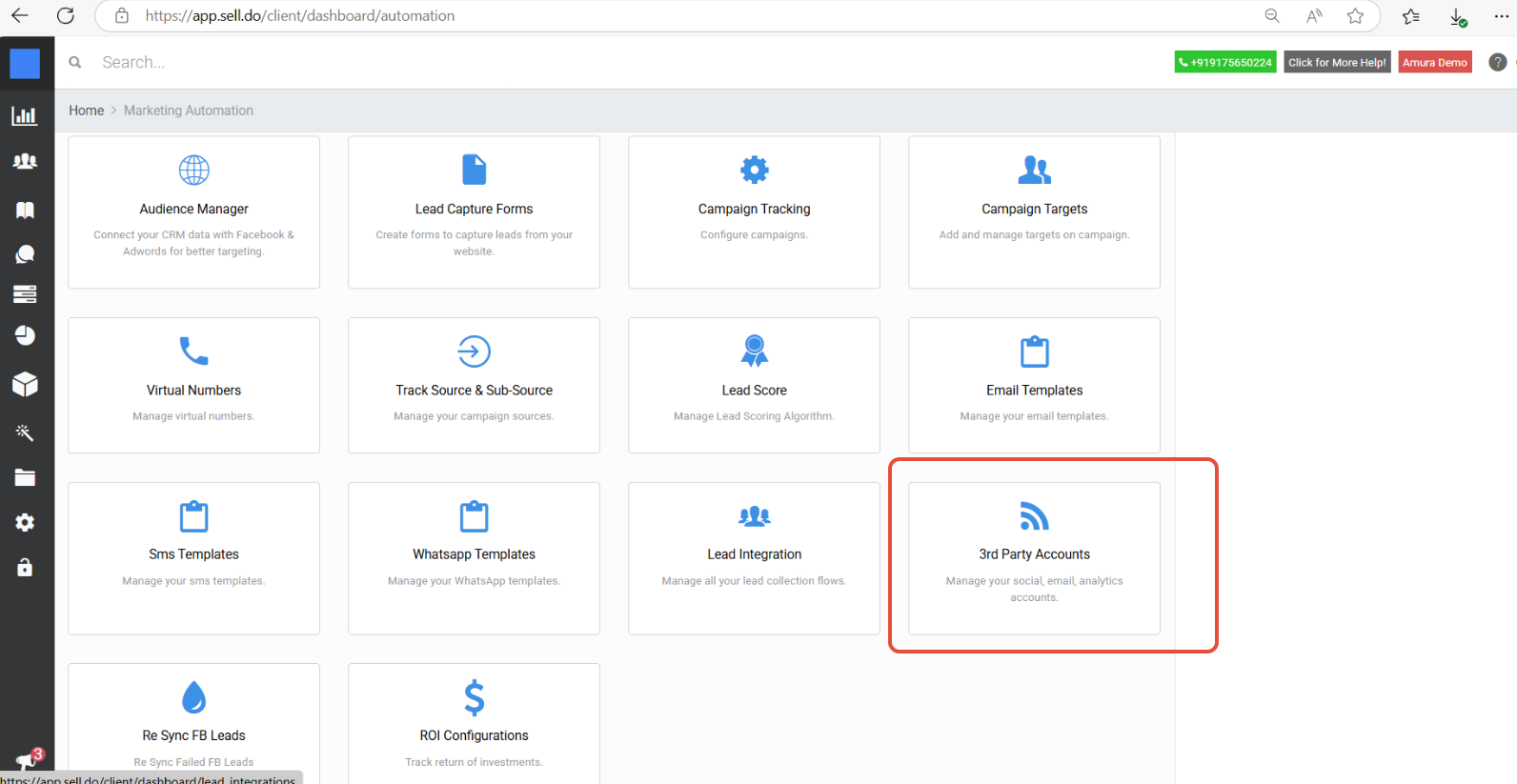Open ROI Configurations dollar sign icon
This screenshot has width=1517, height=784.
point(474,697)
